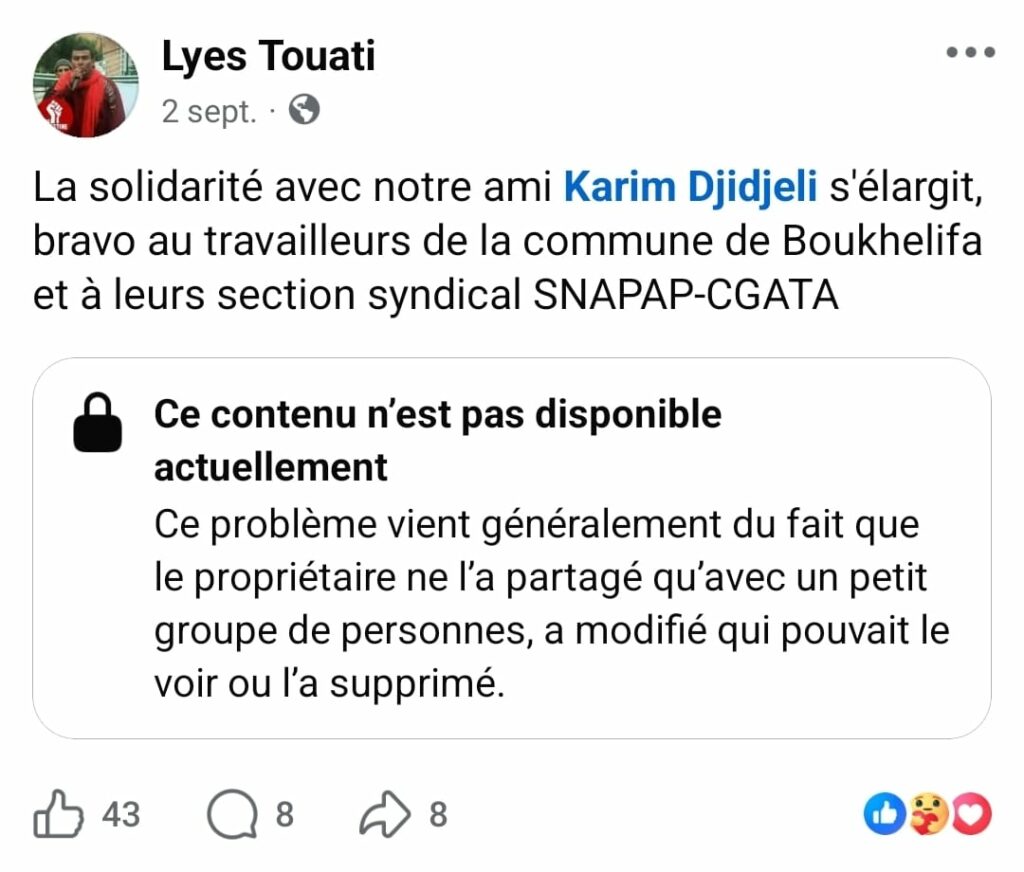The width and height of the screenshot is (1024, 872).
Task: Open the three-dot post options menu
Action: point(970,53)
